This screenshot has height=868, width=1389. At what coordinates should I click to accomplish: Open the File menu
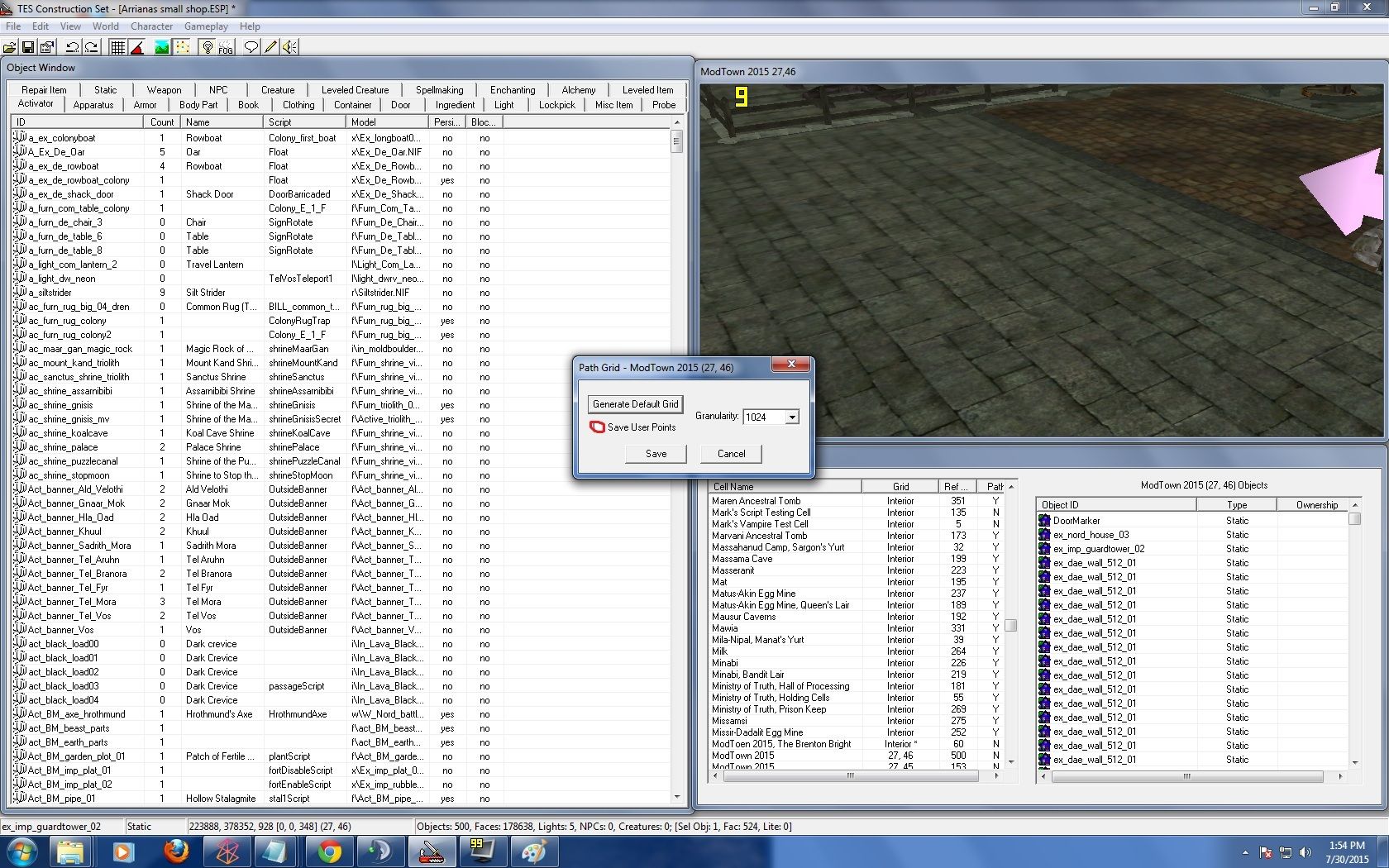click(x=13, y=26)
